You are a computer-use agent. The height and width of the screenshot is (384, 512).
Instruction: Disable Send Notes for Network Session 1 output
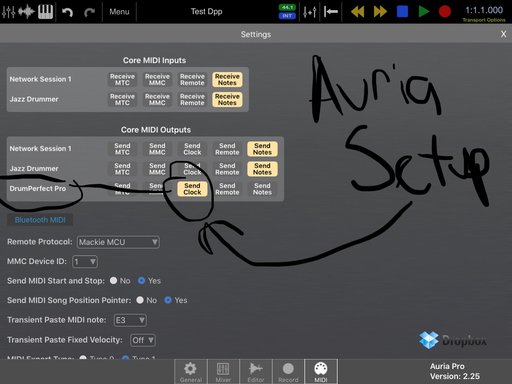coord(262,149)
